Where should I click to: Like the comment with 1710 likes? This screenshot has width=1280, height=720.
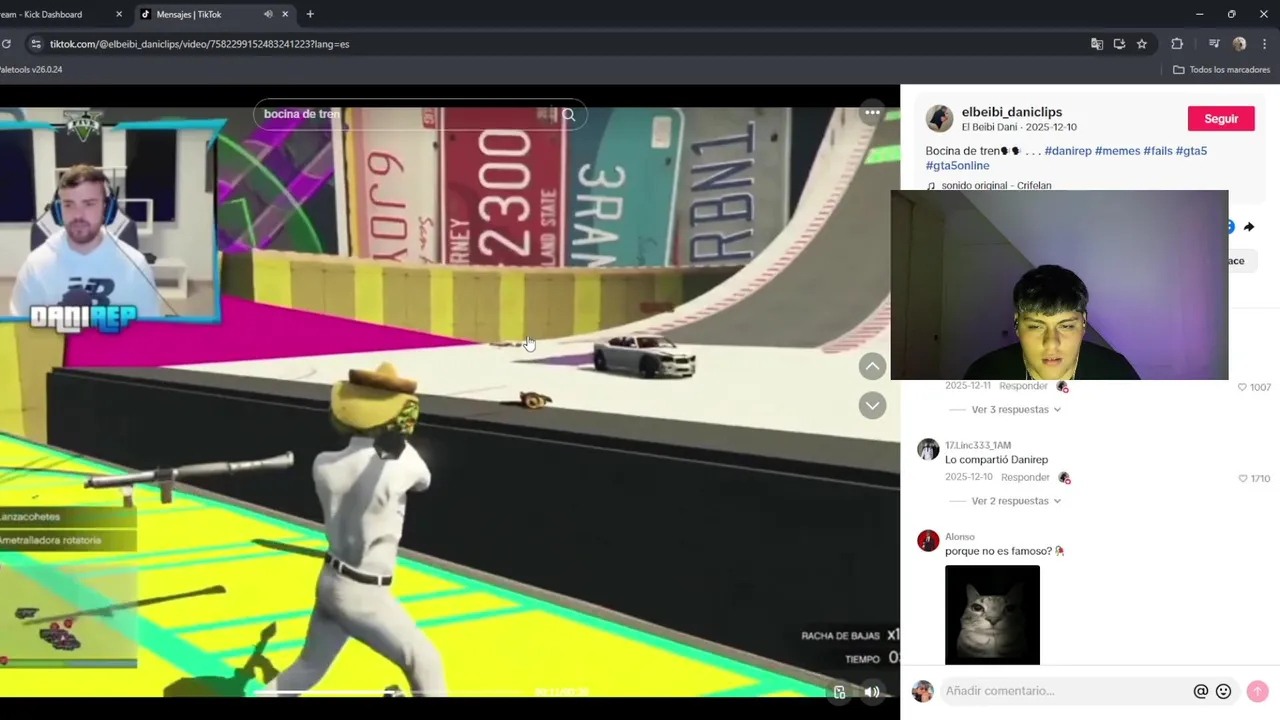coord(1243,479)
